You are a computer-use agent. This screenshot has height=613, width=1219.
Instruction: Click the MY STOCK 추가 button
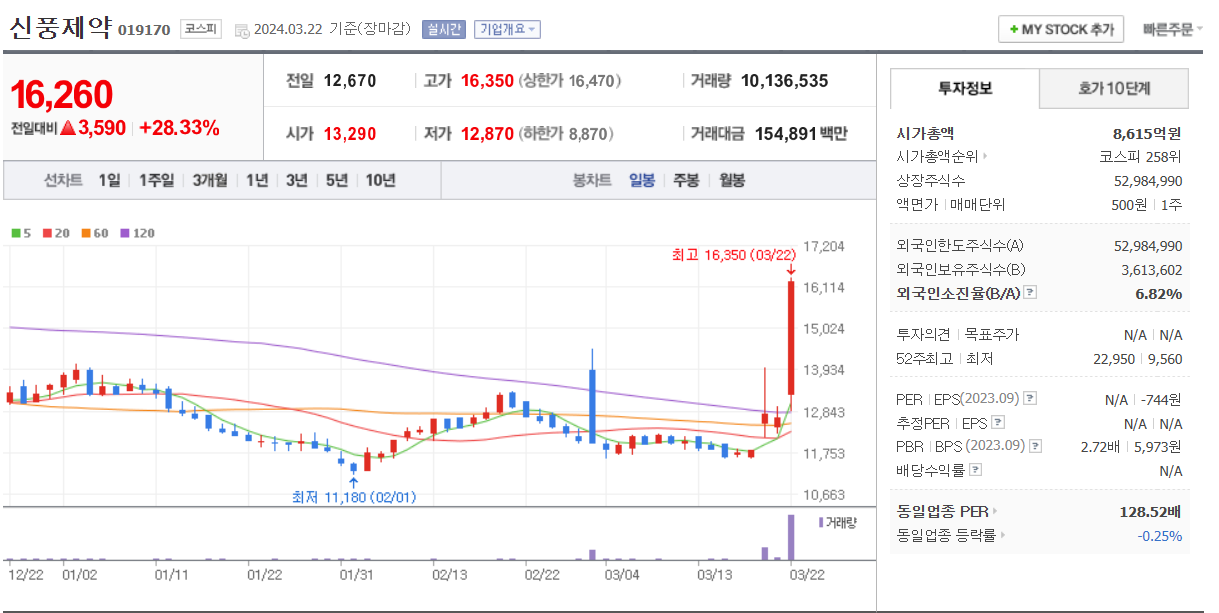[x=1061, y=29]
